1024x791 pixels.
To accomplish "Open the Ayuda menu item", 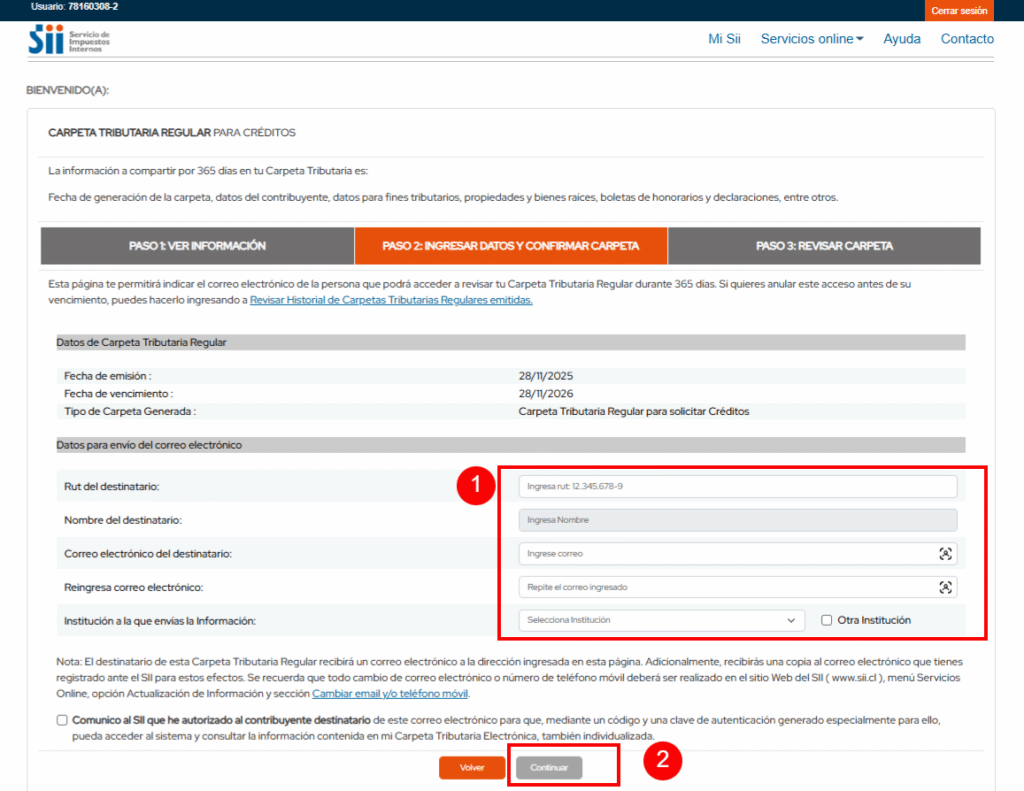I will [x=901, y=39].
